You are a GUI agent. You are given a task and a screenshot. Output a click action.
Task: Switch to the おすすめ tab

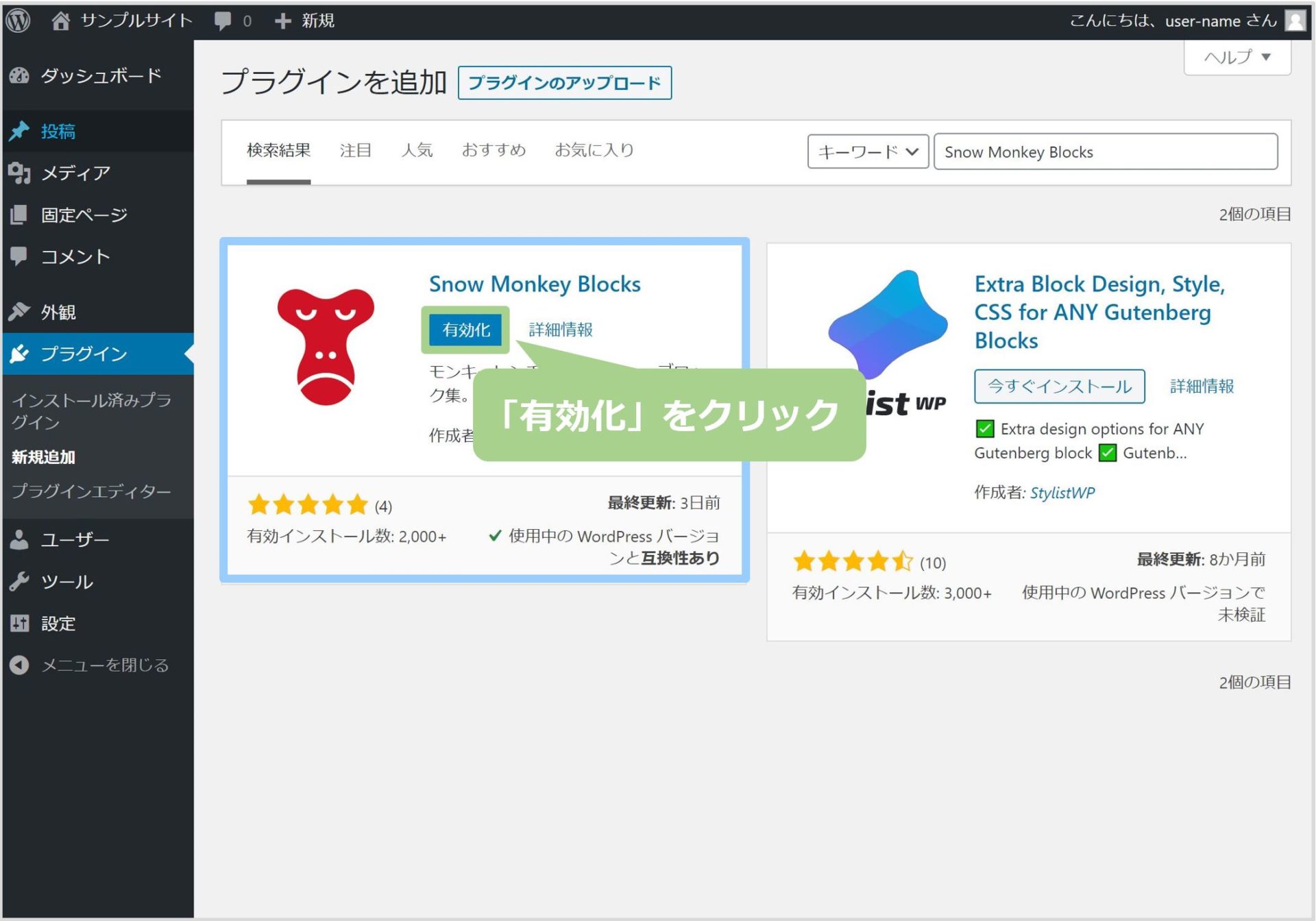coord(495,151)
